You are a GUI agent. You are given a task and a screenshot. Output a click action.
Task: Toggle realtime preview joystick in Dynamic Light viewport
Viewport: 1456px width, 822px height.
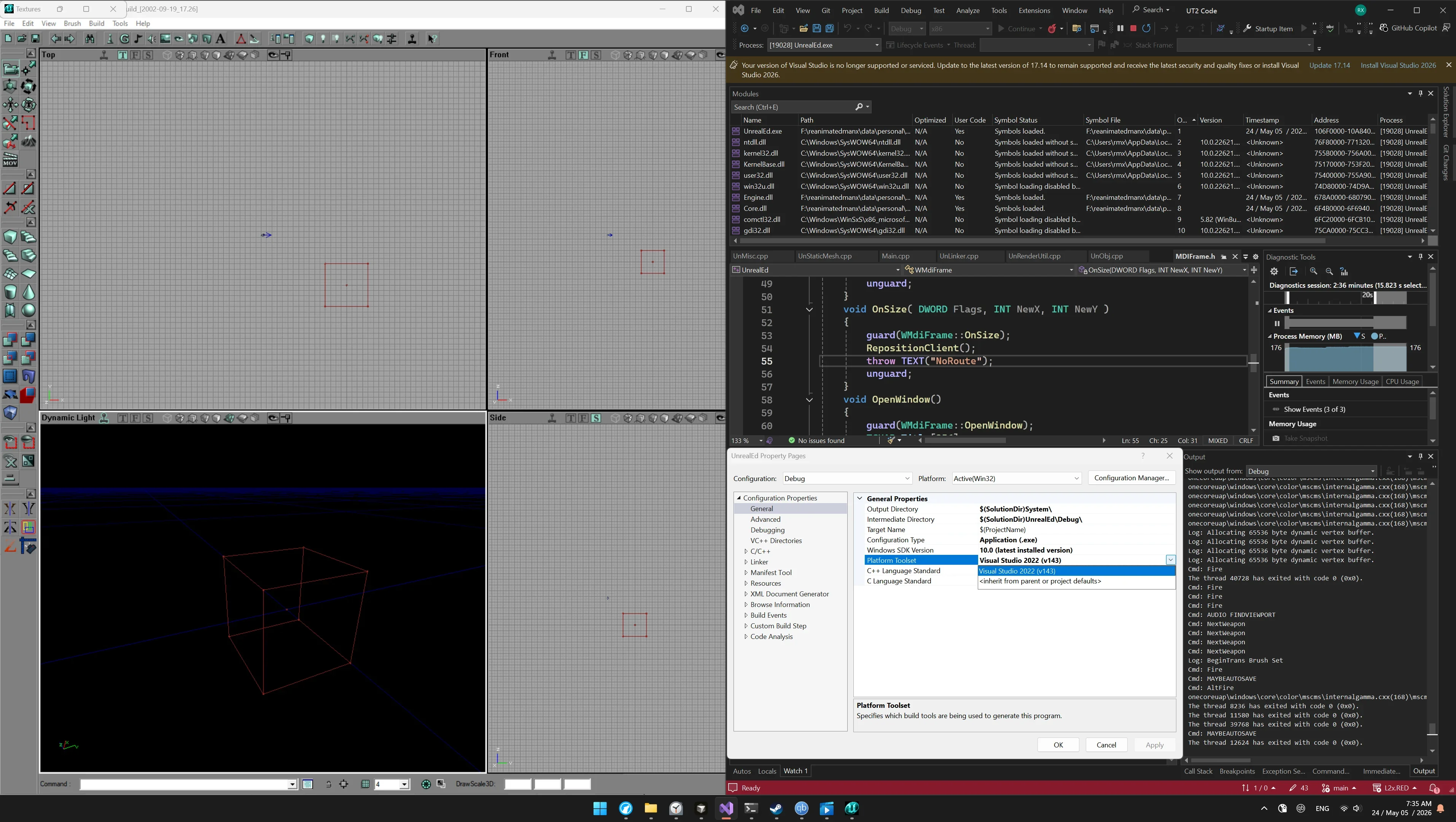[x=104, y=418]
